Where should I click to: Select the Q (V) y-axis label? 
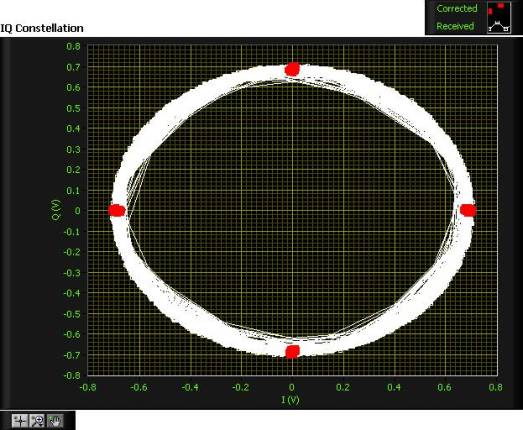(x=57, y=210)
